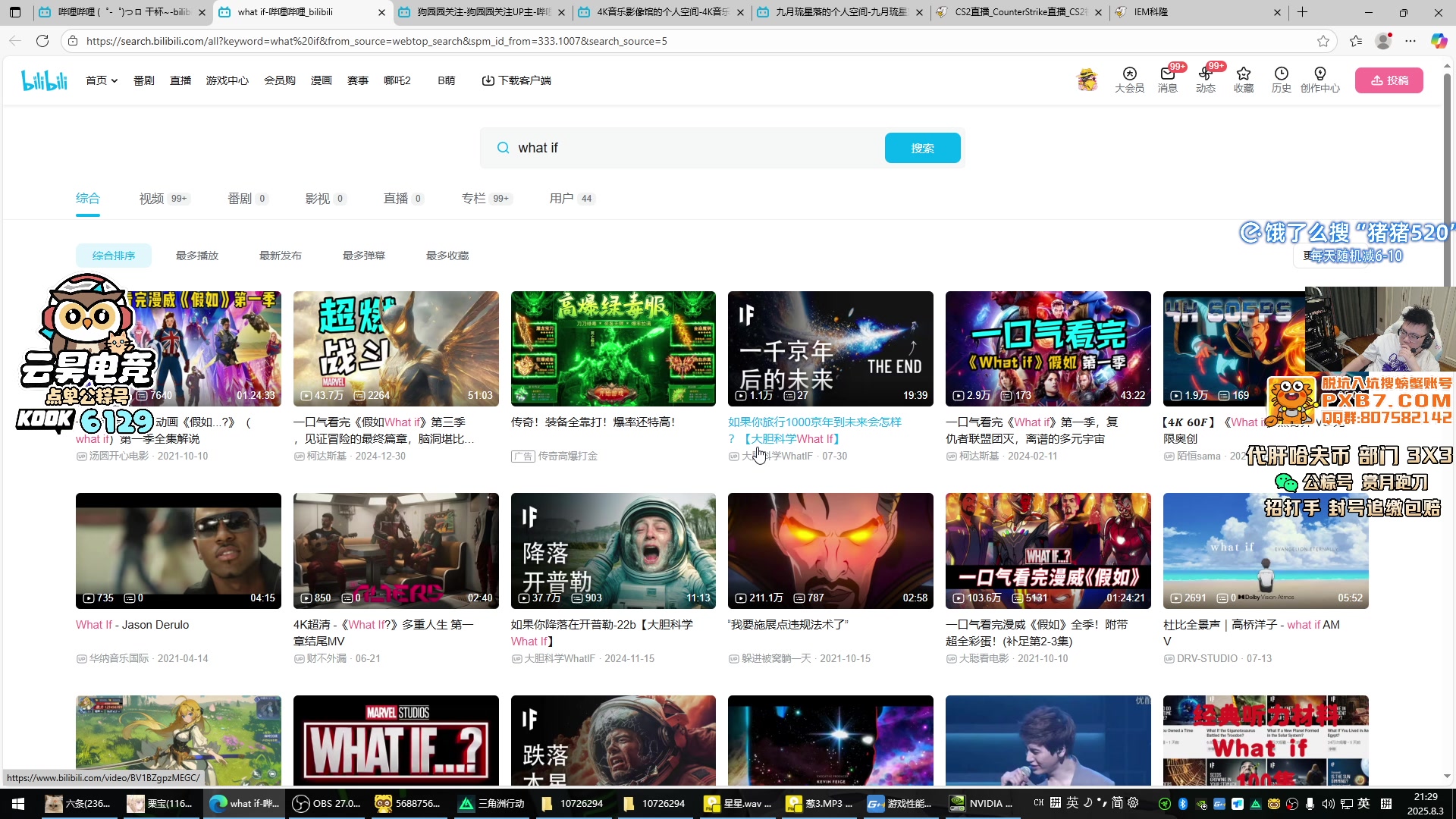Viewport: 1456px width, 819px height.
Task: Open 漫画 navigation item
Action: (x=322, y=80)
